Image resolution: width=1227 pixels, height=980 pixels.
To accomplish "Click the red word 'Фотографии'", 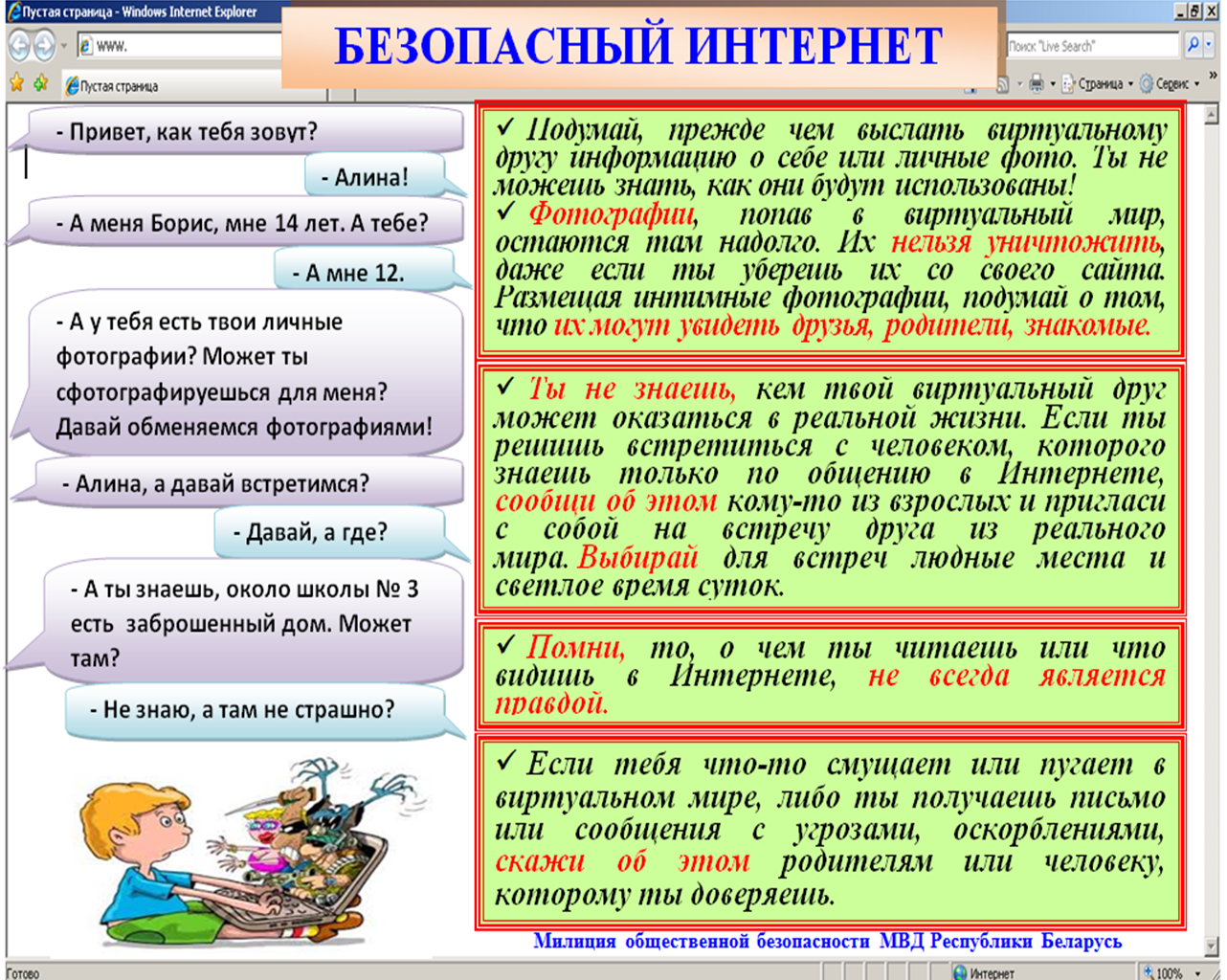I will point(613,213).
